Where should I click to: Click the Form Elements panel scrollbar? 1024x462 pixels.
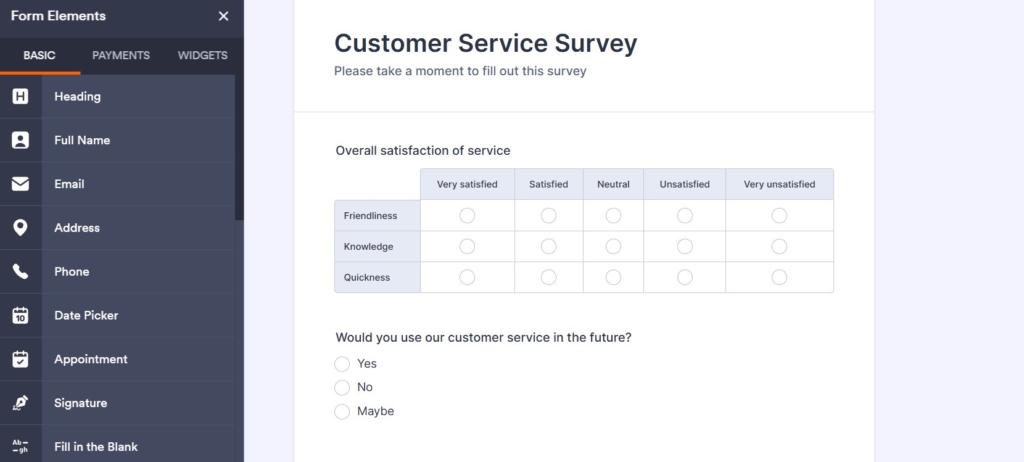coord(239,150)
